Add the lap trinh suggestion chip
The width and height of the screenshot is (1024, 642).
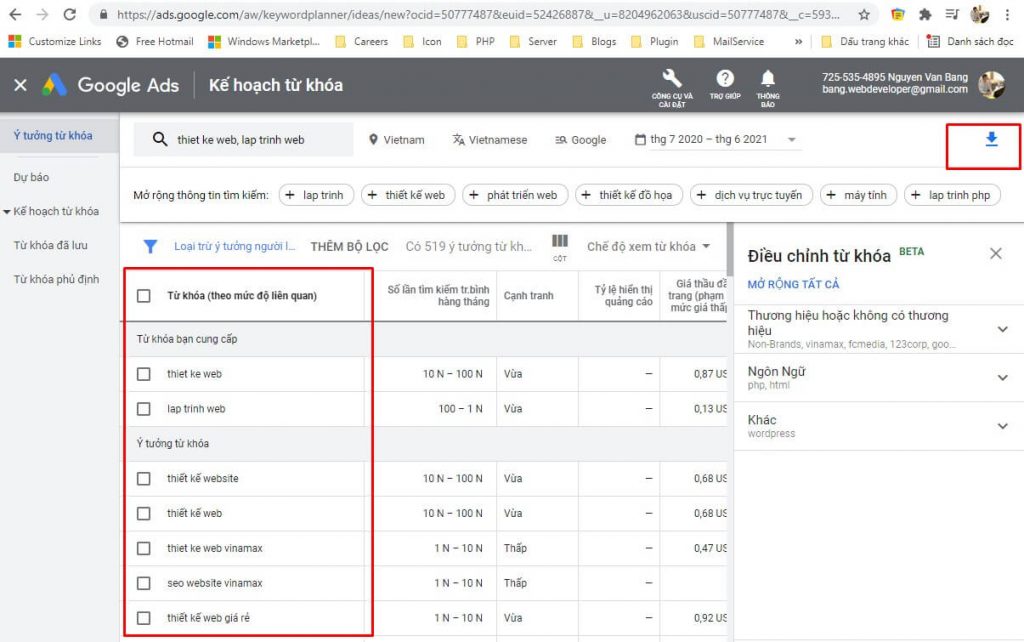tap(316, 195)
